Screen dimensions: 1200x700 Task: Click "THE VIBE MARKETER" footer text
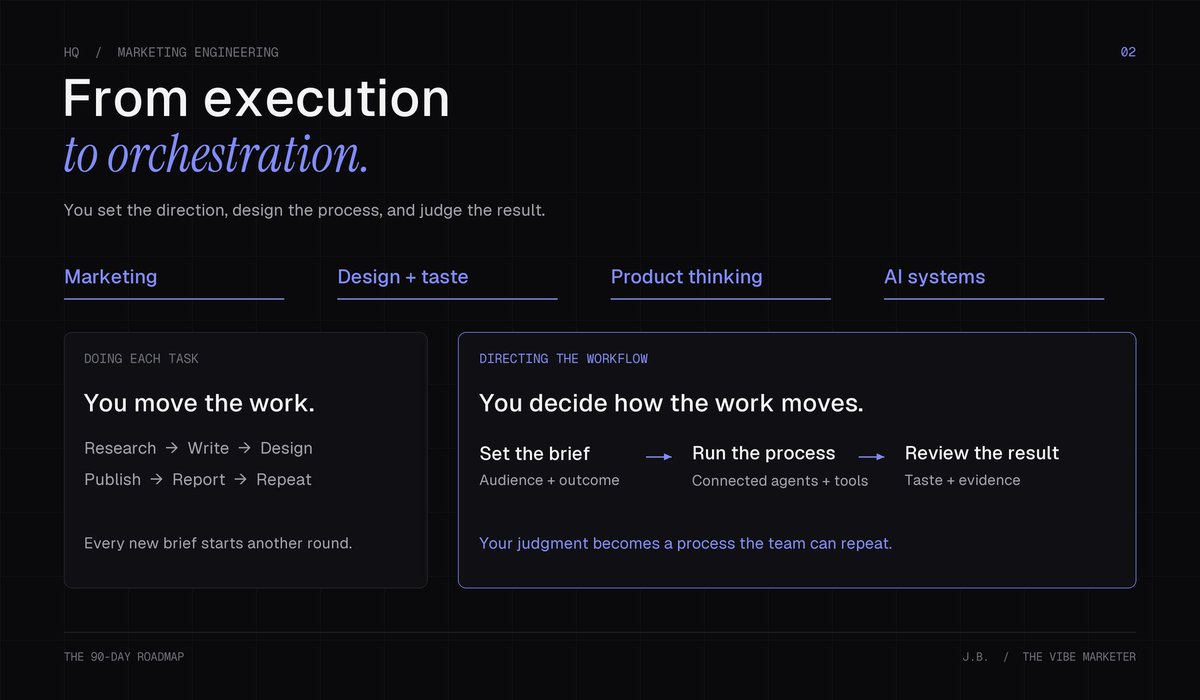[x=1079, y=657]
